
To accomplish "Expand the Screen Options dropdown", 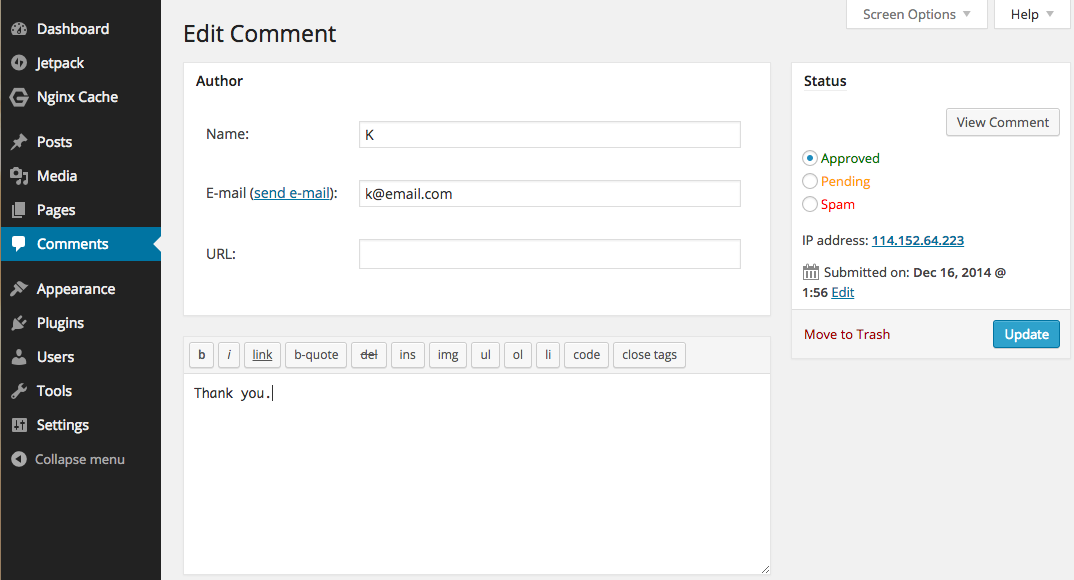I will click(x=916, y=14).
